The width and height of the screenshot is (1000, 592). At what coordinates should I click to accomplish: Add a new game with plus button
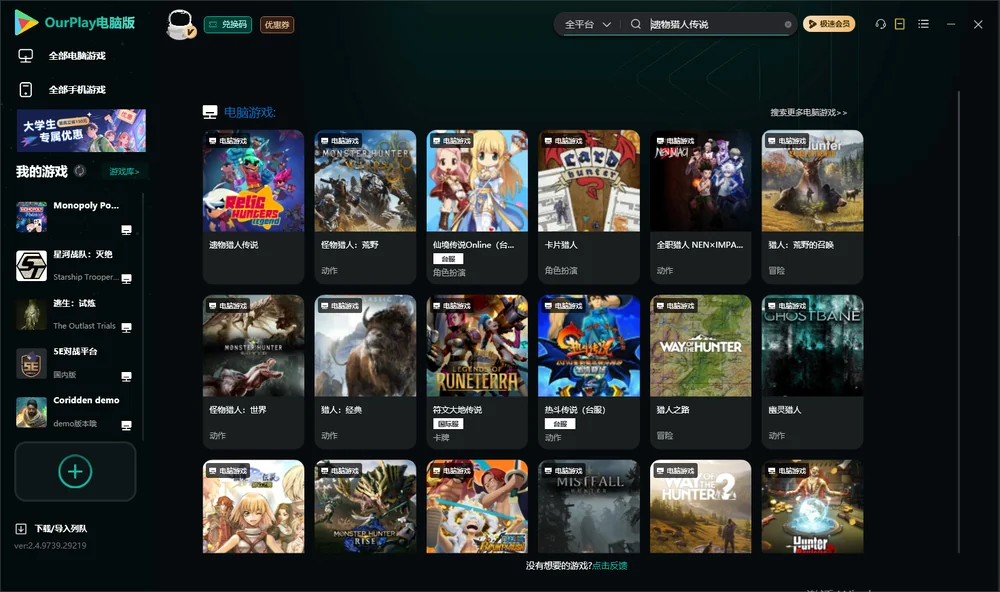click(75, 471)
